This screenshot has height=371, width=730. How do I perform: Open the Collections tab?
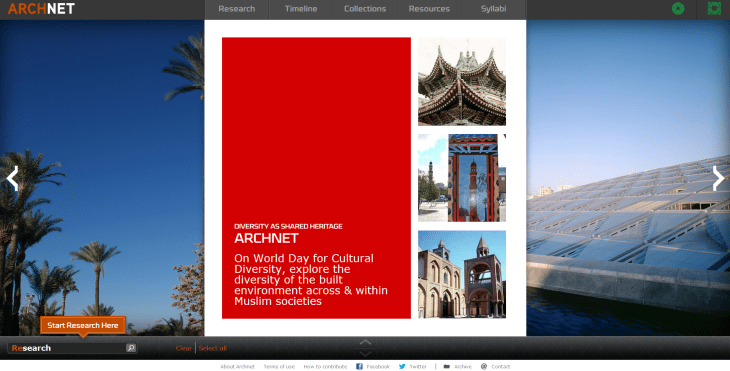coord(365,9)
